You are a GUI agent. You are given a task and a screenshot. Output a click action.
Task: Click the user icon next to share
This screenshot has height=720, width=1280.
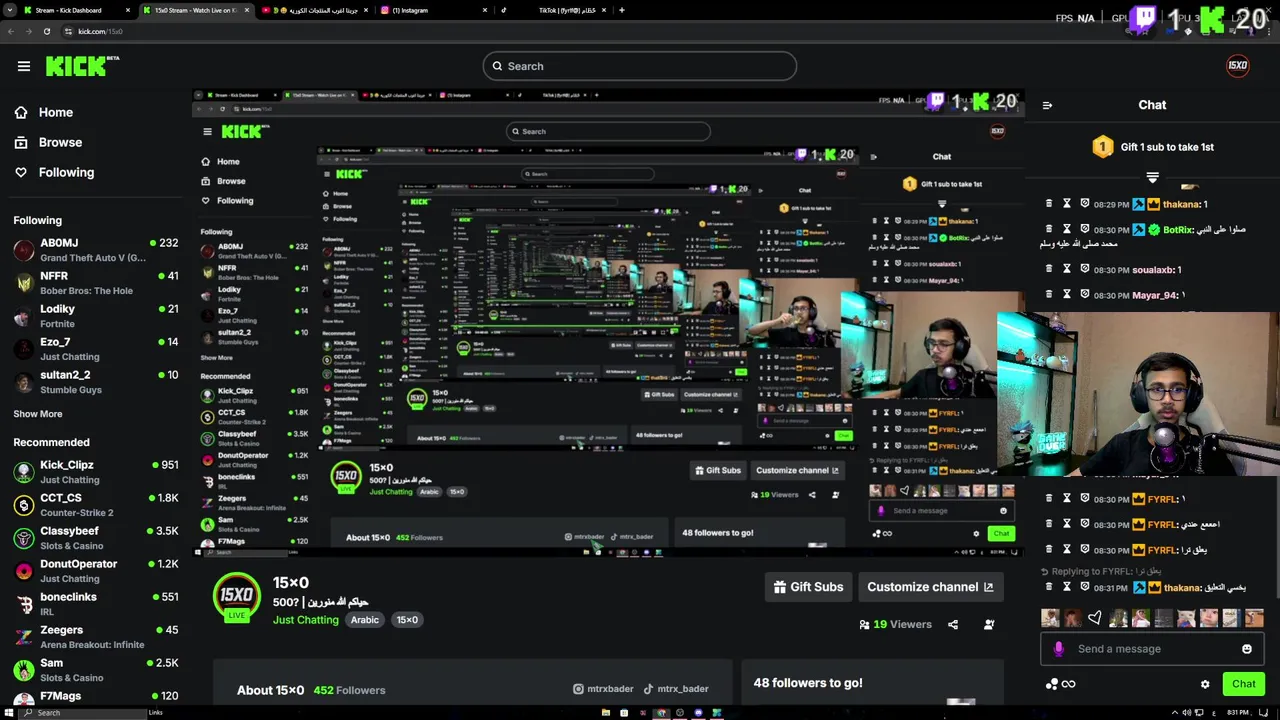click(x=989, y=624)
